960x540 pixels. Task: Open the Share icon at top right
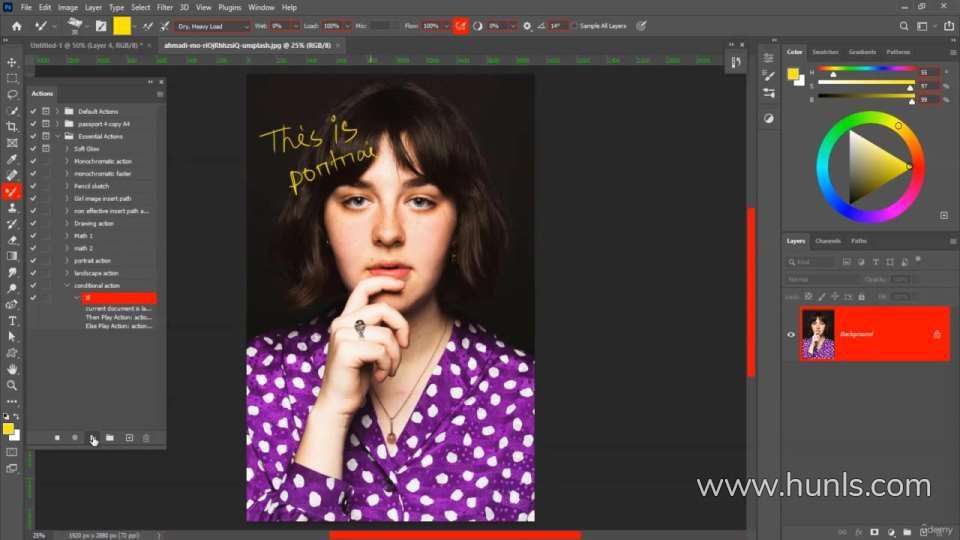pyautogui.click(x=948, y=26)
